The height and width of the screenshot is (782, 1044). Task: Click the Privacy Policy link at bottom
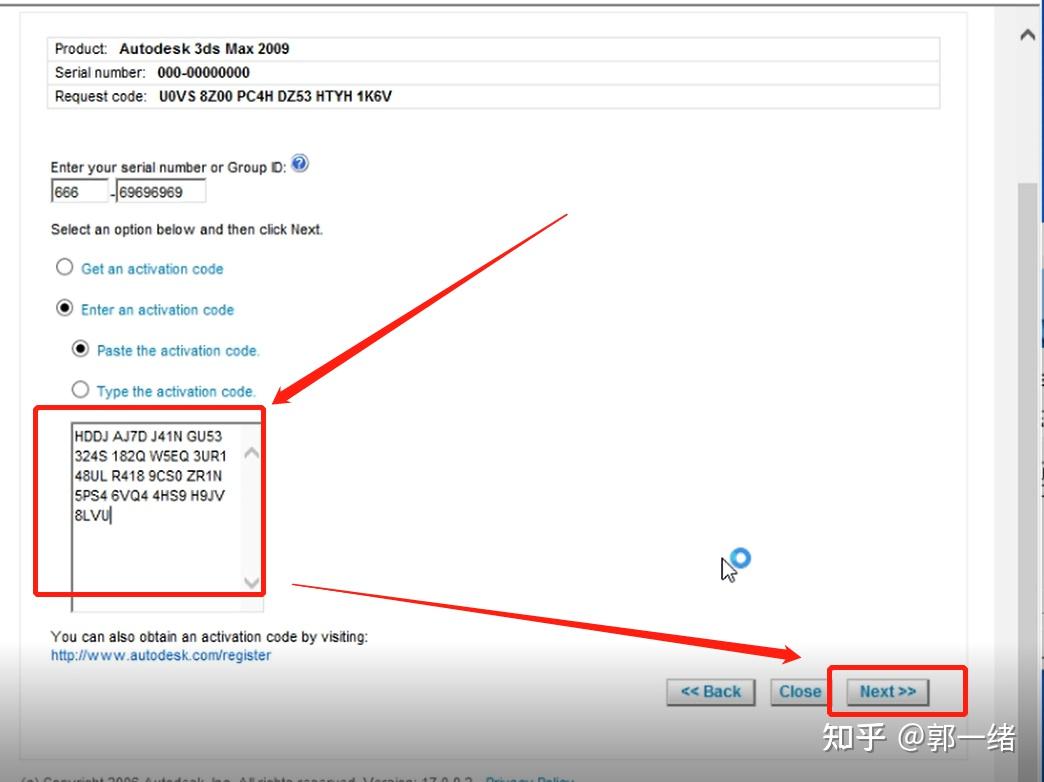tap(529, 778)
